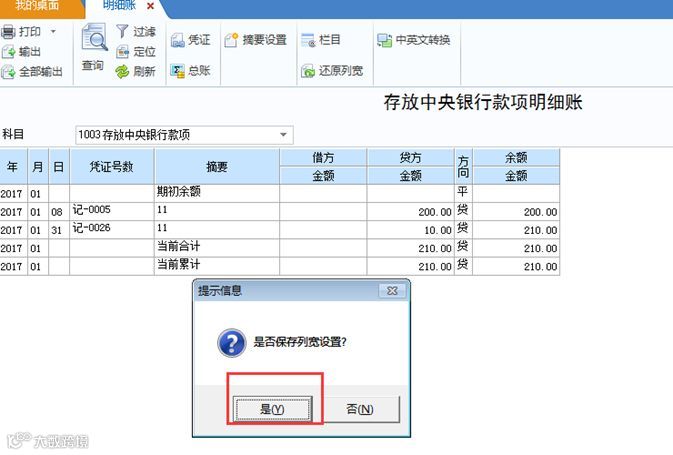The height and width of the screenshot is (455, 673).
Task: Click the 摘要 column header
Action: (x=217, y=167)
